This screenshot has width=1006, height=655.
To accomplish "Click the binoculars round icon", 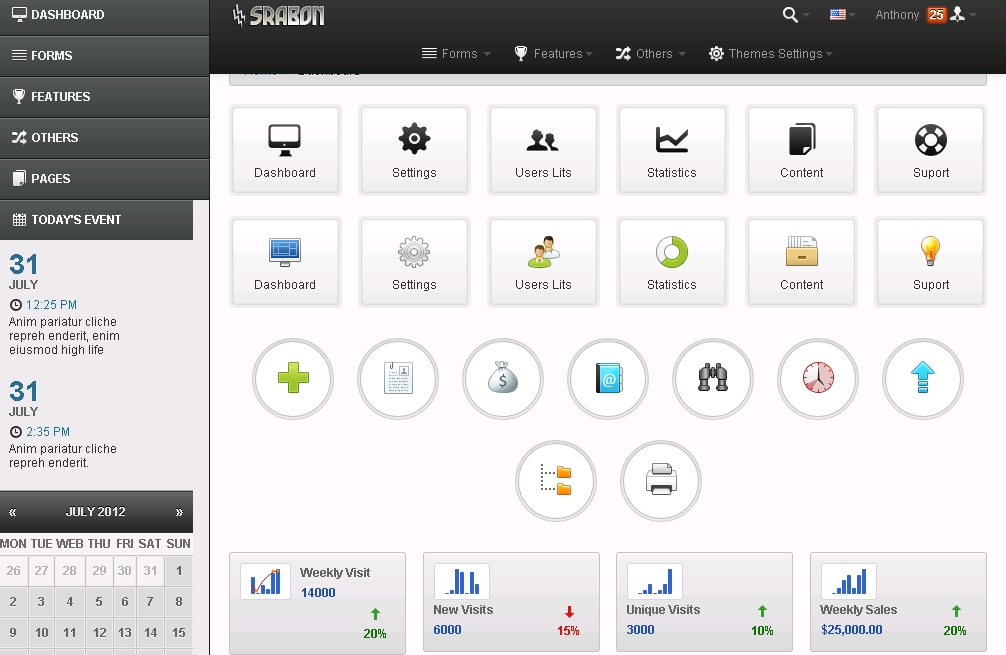I will point(713,379).
